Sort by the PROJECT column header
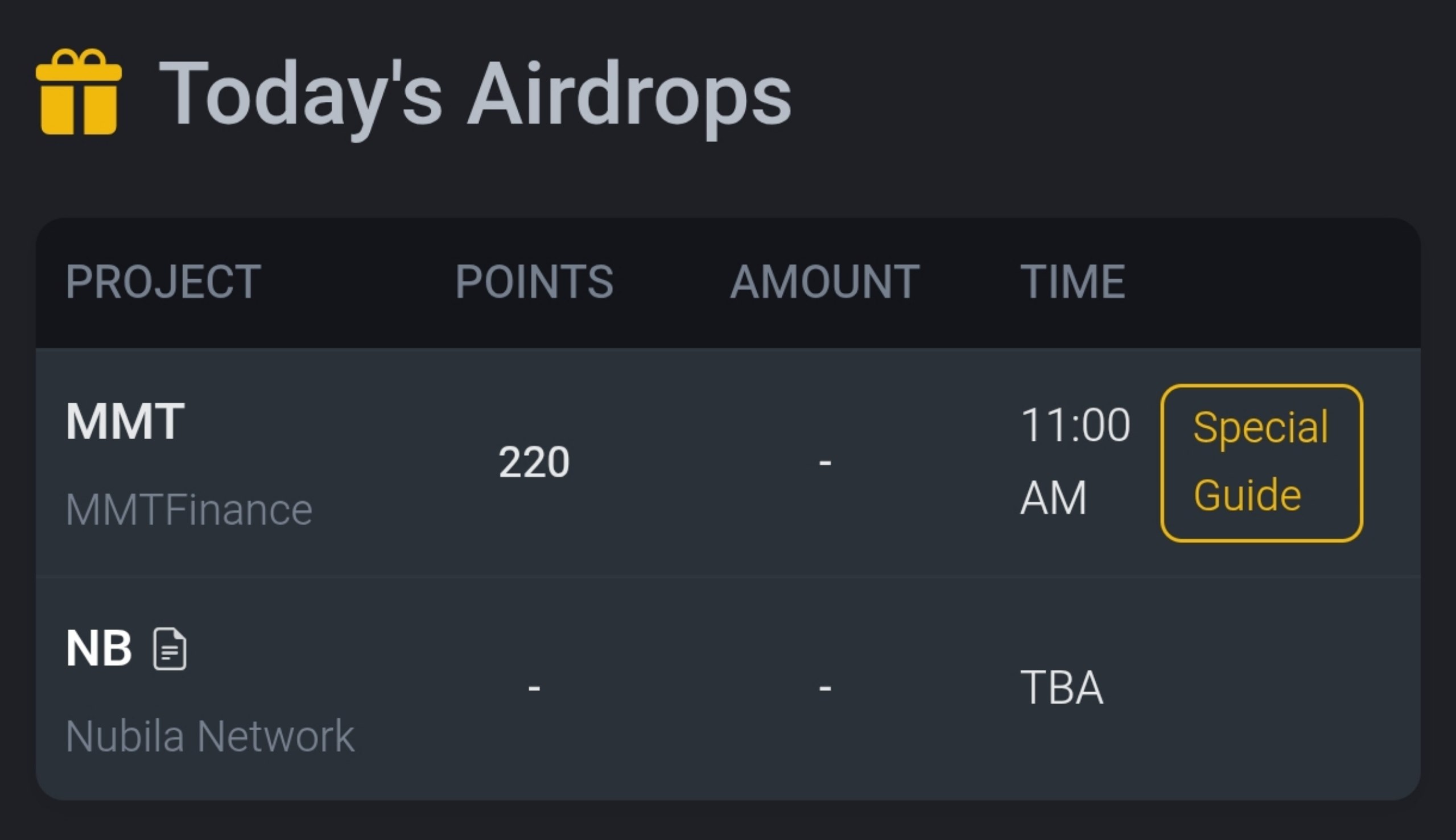Screen dimensions: 1456x840 [163, 282]
